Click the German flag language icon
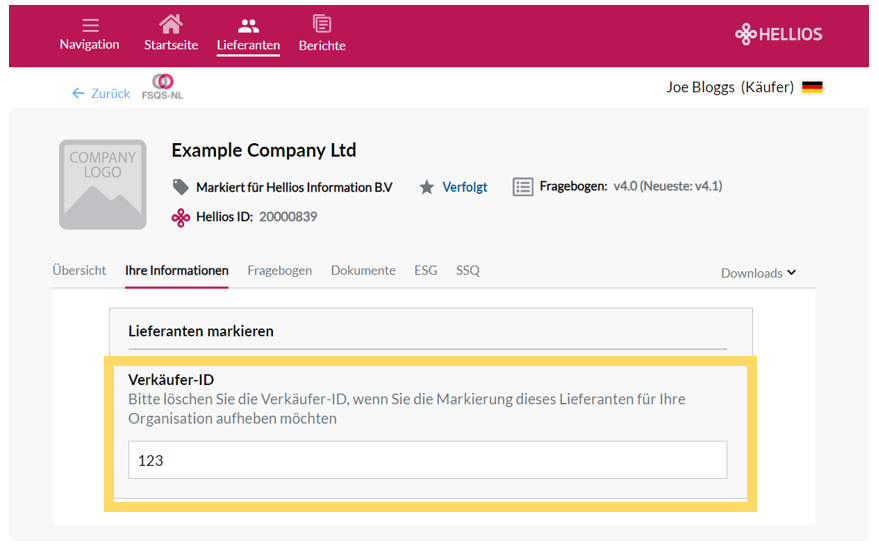The width and height of the screenshot is (879, 545). pos(812,87)
